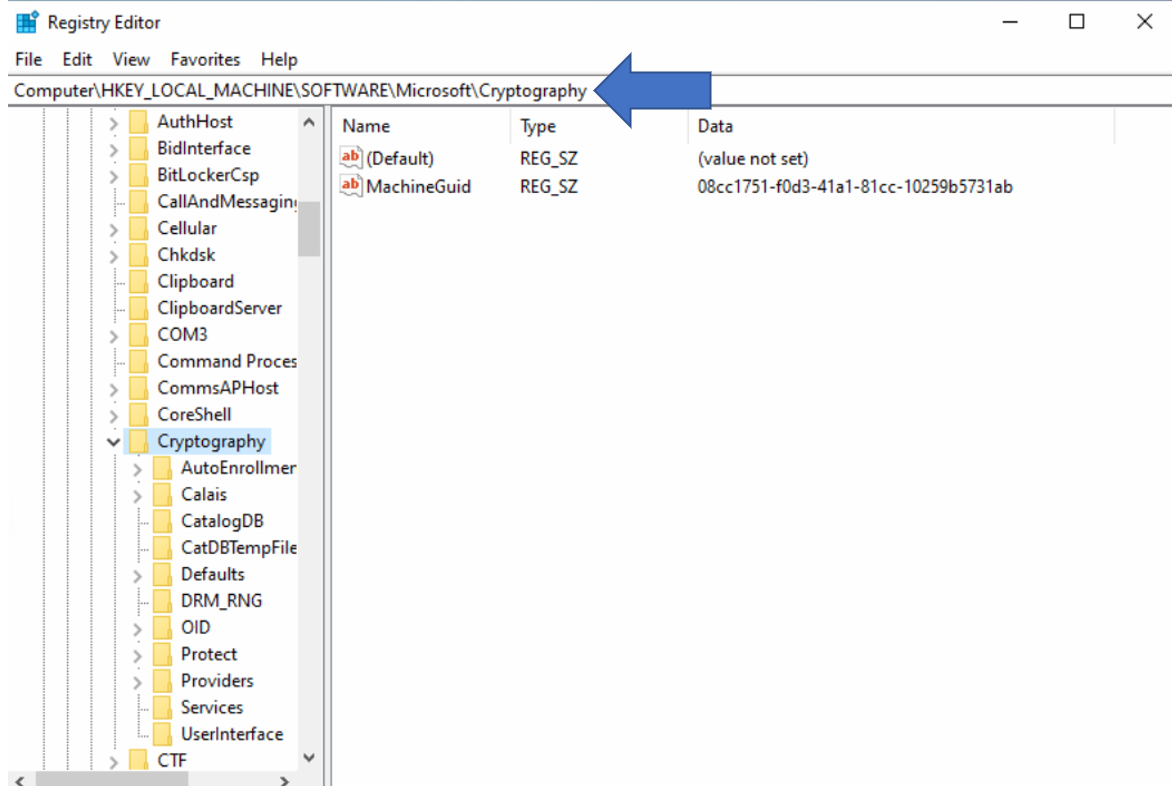
Task: Select the AutoEnrollment folder icon
Action: (x=162, y=468)
